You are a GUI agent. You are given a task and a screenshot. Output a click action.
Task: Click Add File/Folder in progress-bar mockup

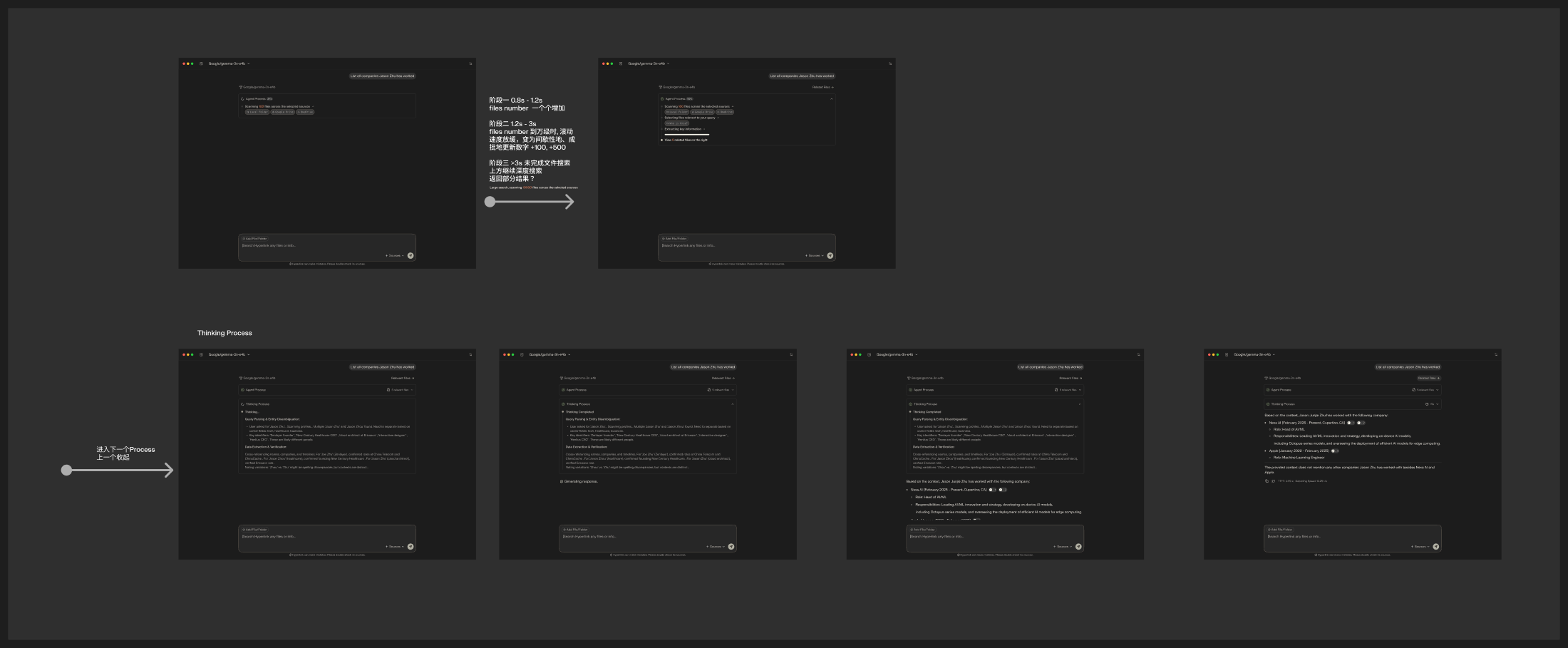click(674, 239)
